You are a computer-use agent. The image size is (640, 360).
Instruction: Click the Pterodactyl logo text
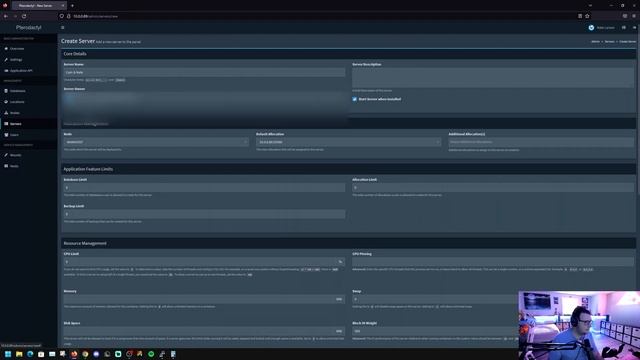(29, 27)
